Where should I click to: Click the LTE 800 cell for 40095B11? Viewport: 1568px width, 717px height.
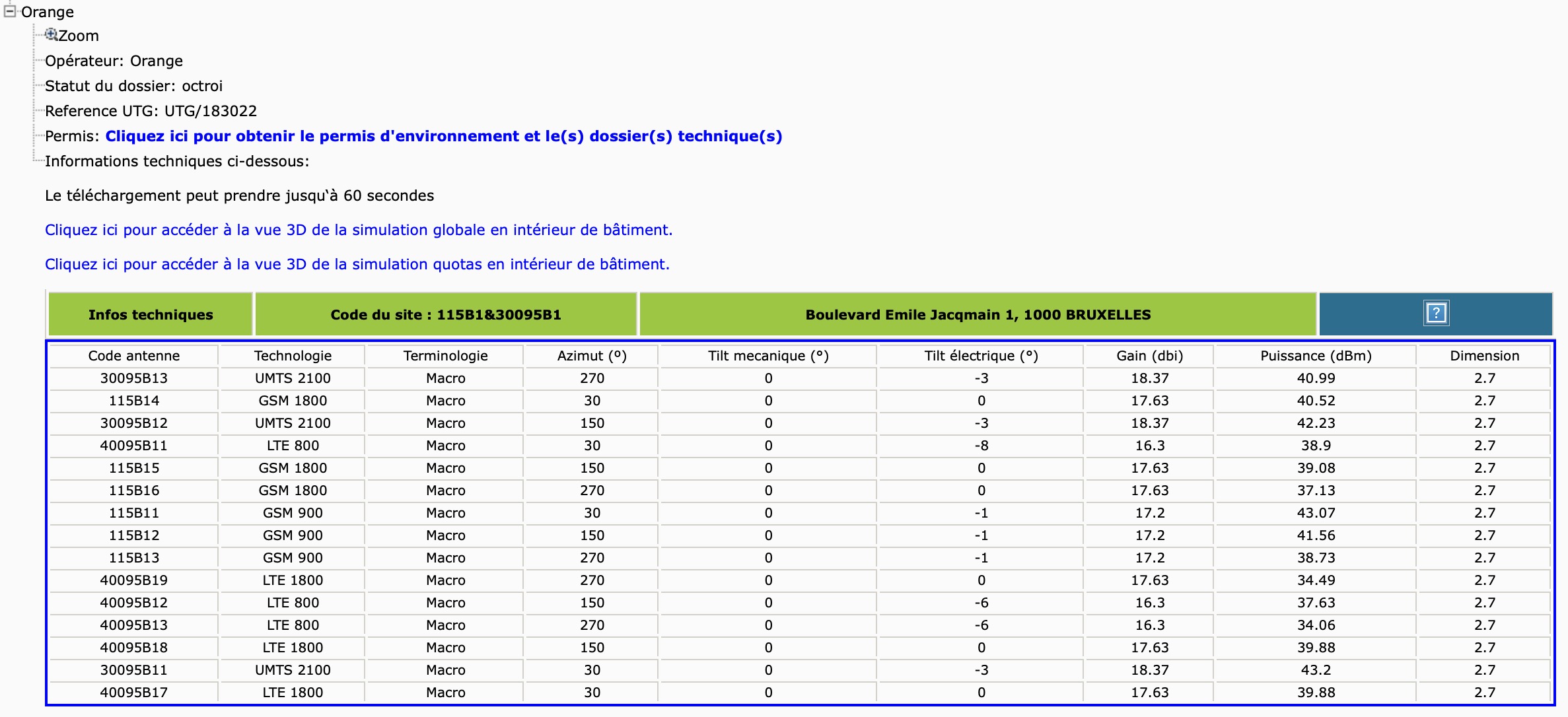[293, 446]
